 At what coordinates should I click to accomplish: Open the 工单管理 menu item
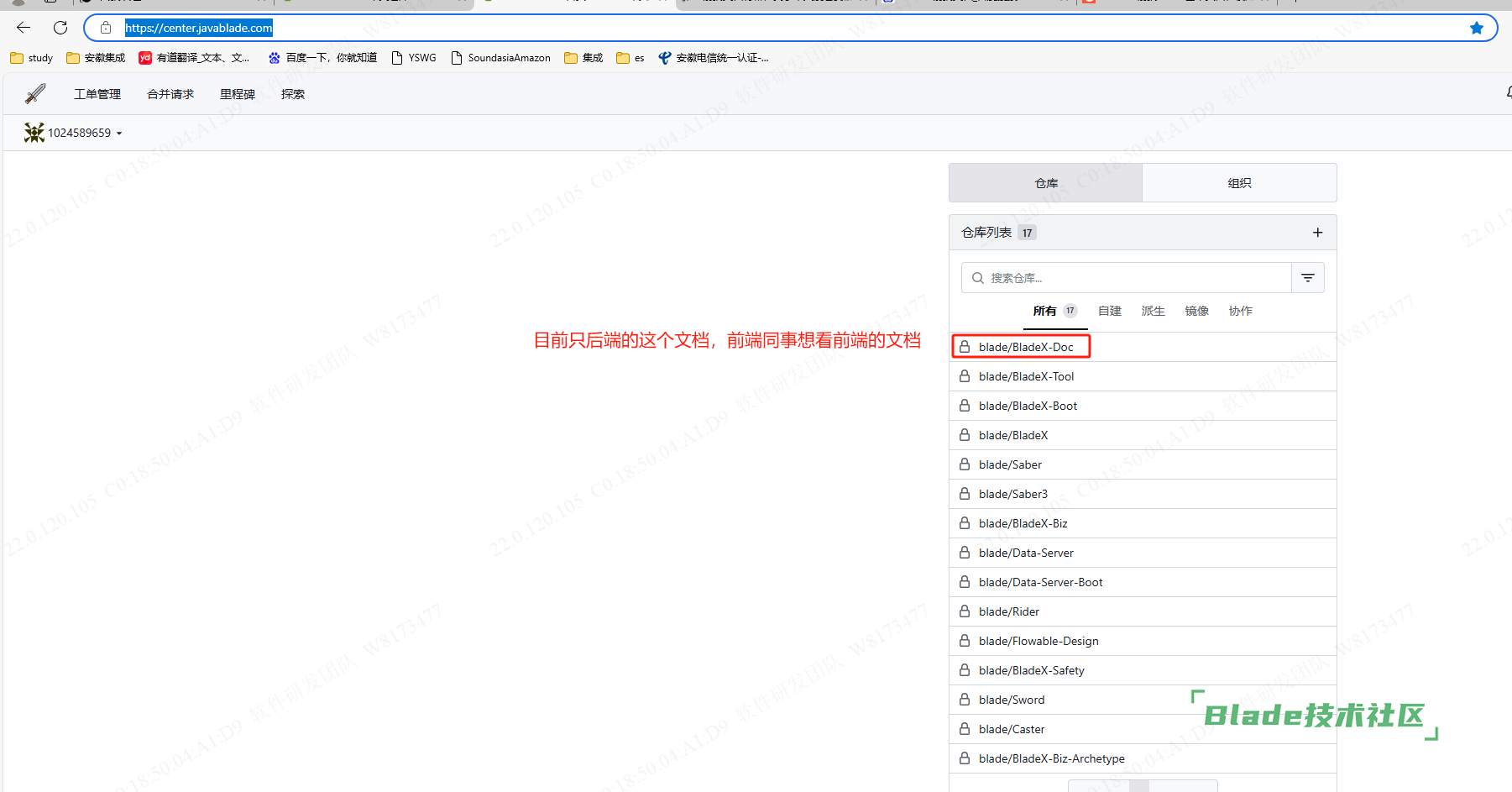click(x=97, y=94)
